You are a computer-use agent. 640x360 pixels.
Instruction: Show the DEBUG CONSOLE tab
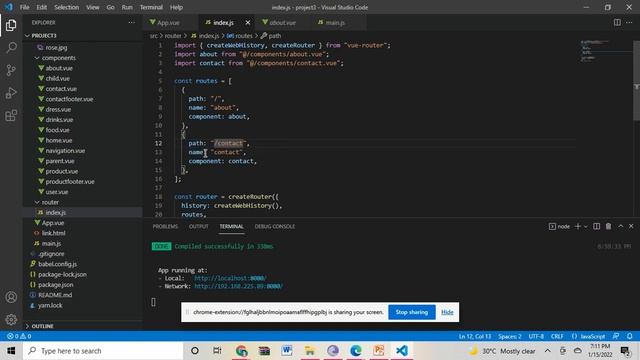point(274,227)
